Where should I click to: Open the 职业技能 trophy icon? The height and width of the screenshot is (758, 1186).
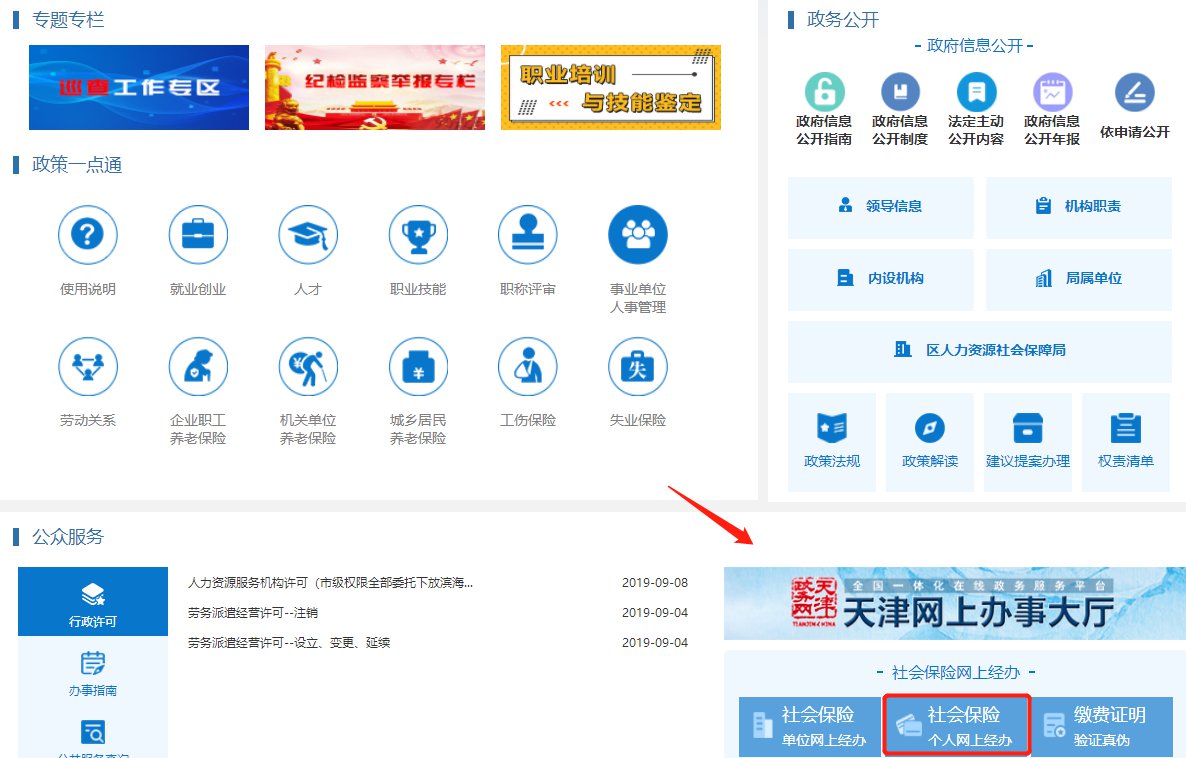[418, 235]
